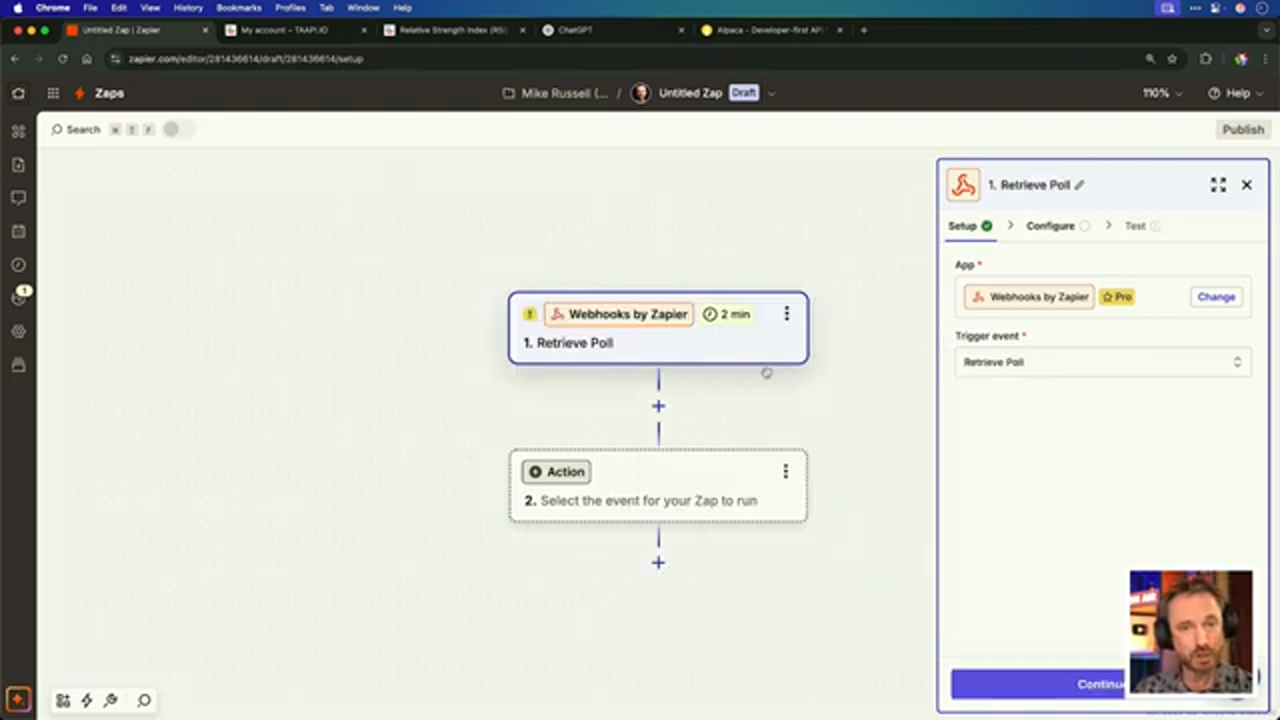The image size is (1280, 720).
Task: Click the 2 min polling badge
Action: [x=726, y=314]
